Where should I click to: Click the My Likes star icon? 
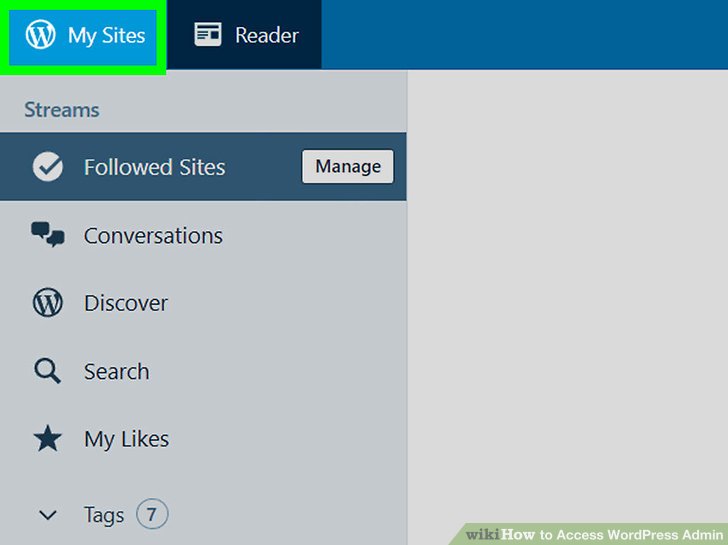click(x=47, y=438)
